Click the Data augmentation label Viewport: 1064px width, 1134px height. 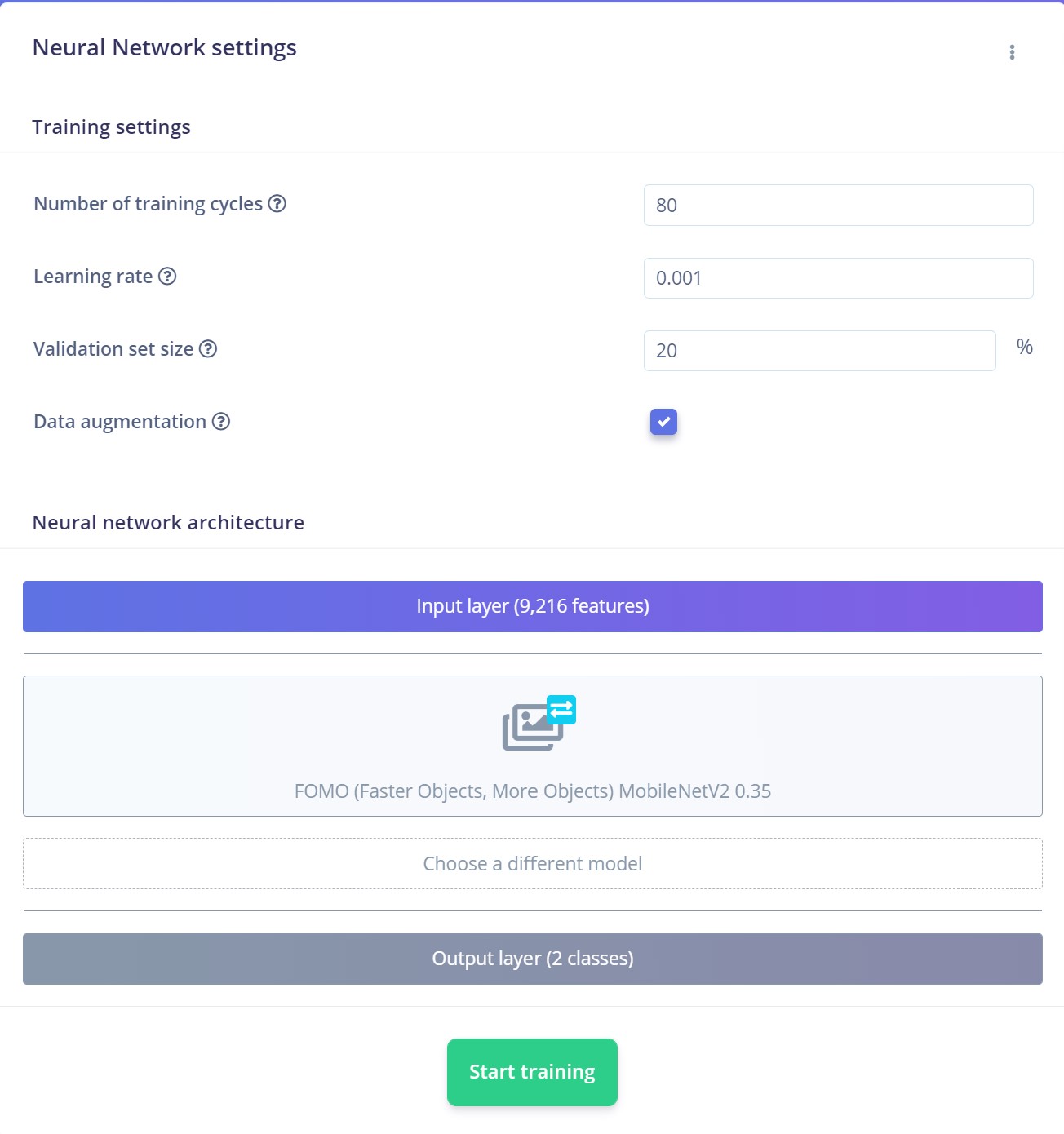click(x=120, y=422)
